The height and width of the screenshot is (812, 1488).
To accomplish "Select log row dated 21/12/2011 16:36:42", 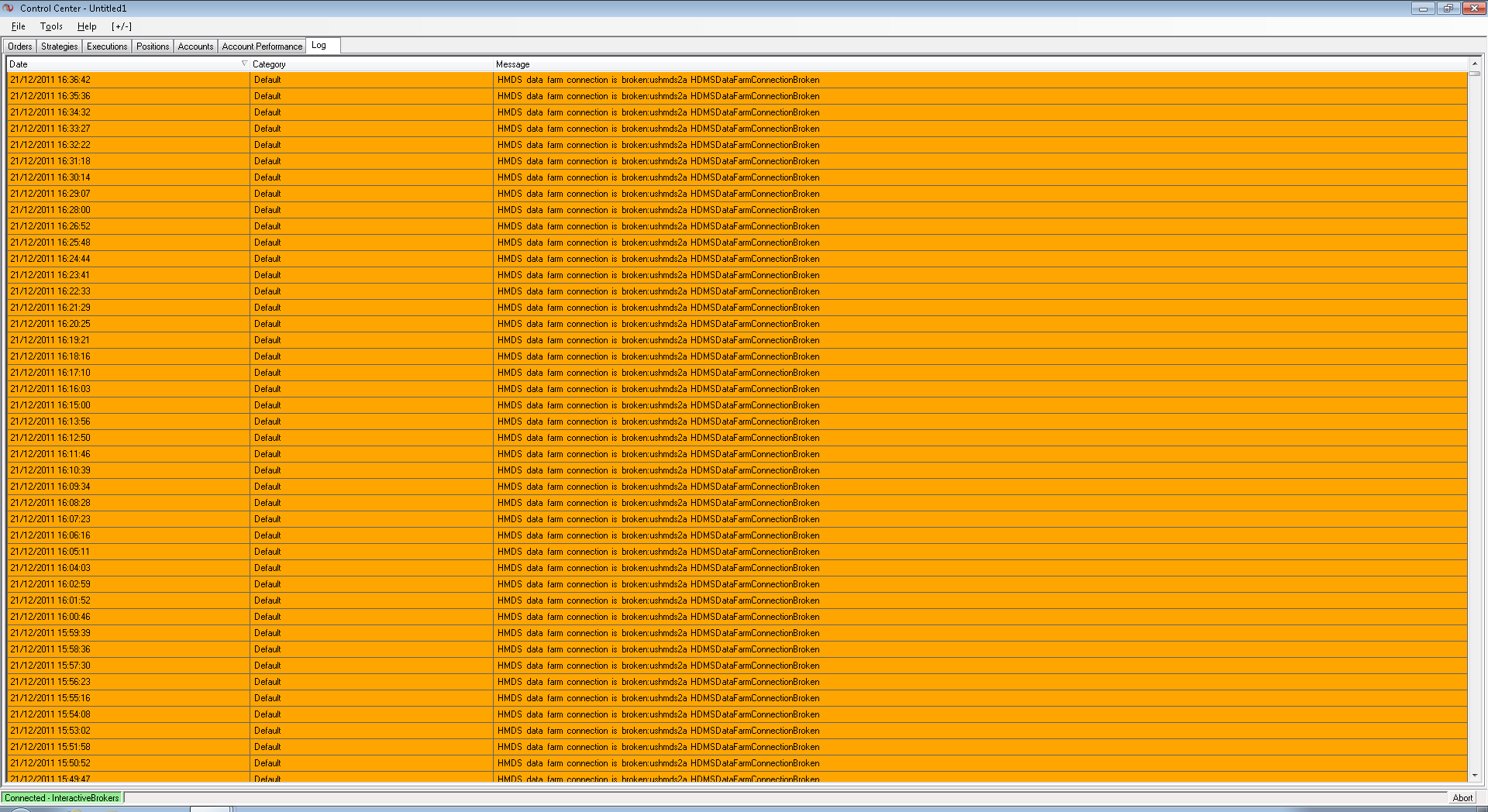I will [737, 80].
